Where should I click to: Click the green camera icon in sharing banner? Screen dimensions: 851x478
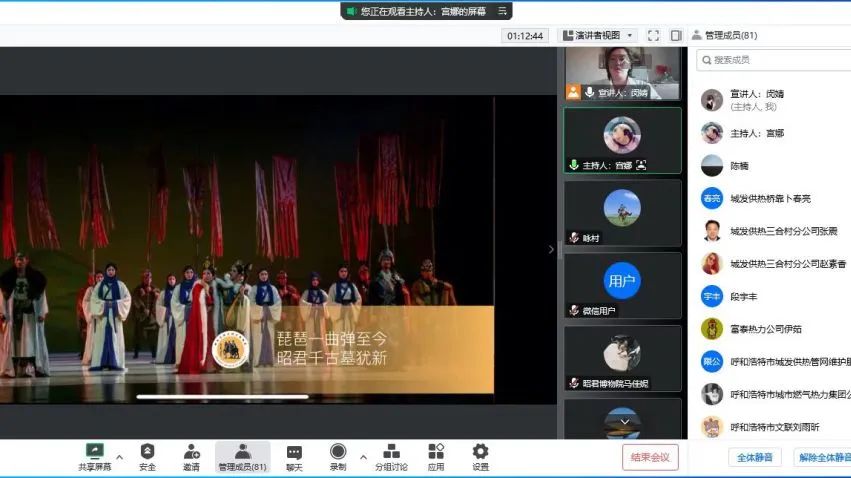pos(351,11)
